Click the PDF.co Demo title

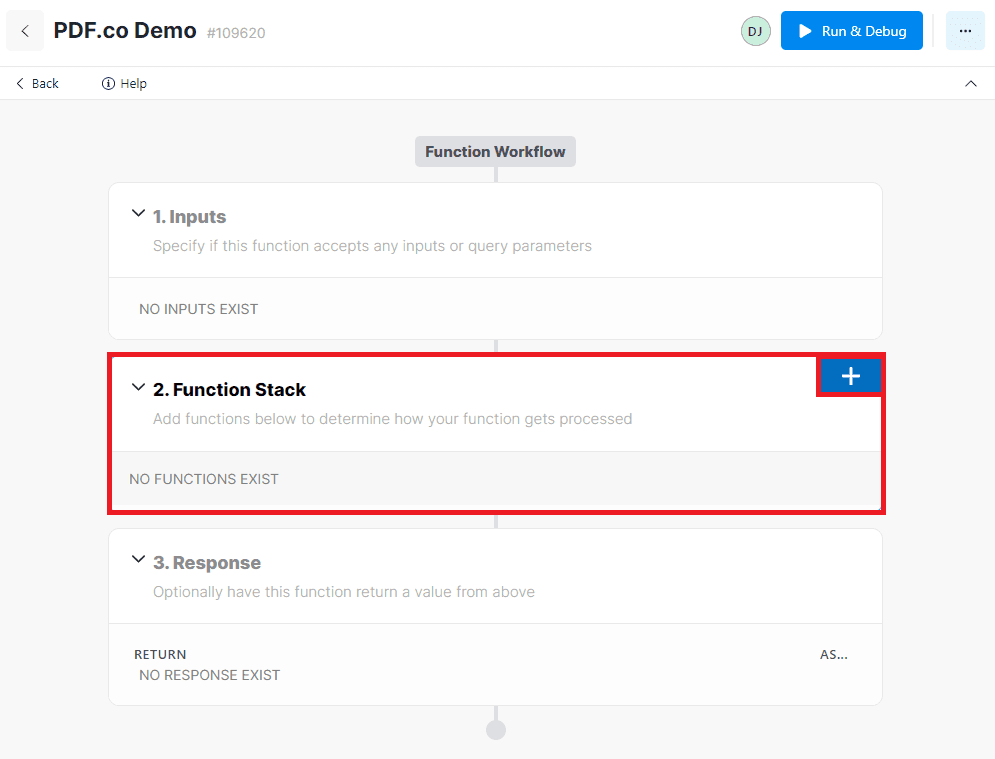[x=125, y=31]
